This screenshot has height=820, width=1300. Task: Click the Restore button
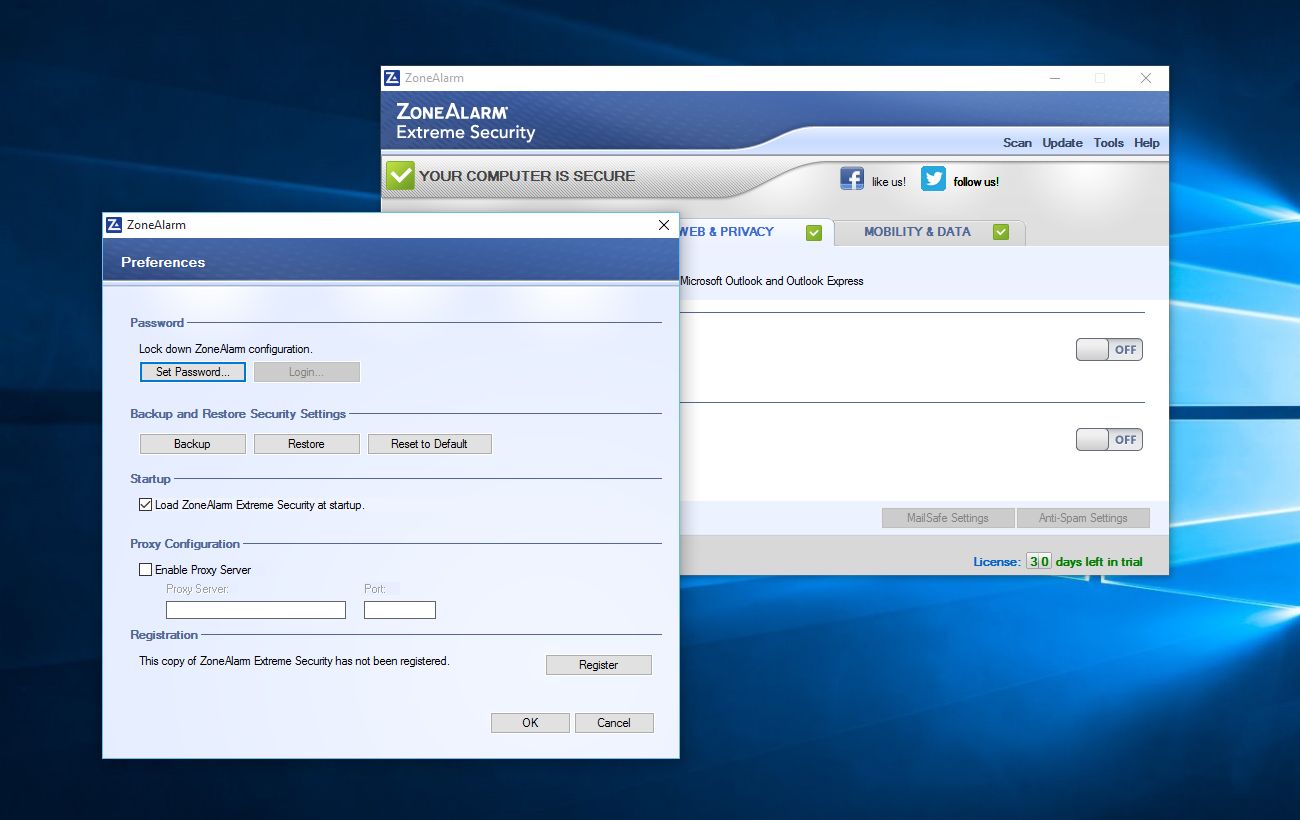[x=307, y=444]
